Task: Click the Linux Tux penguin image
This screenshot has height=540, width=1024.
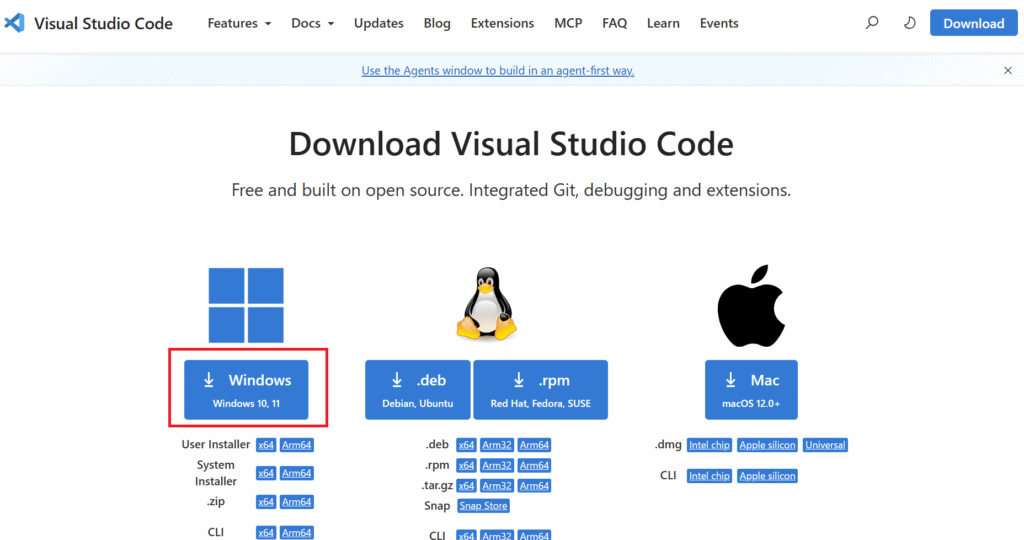Action: pyautogui.click(x=487, y=304)
